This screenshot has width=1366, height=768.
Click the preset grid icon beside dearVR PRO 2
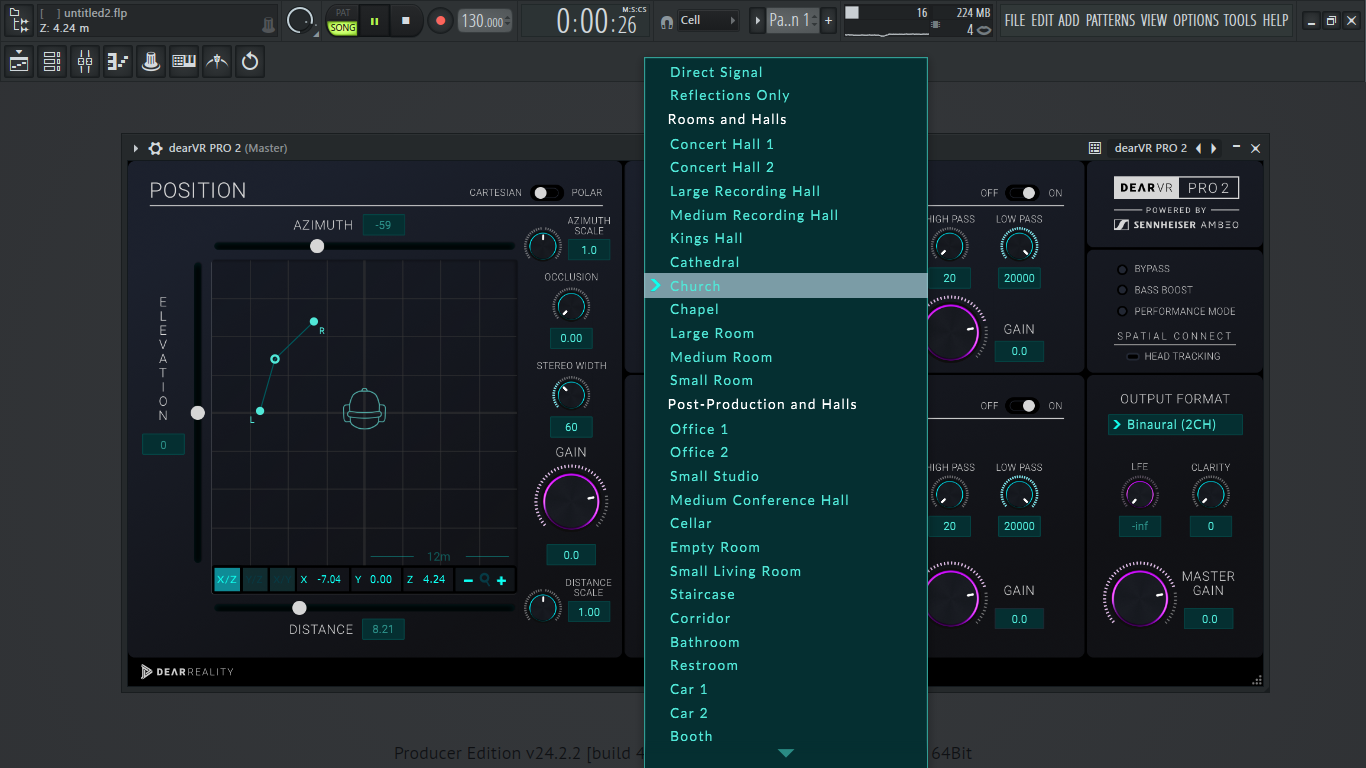[1095, 148]
